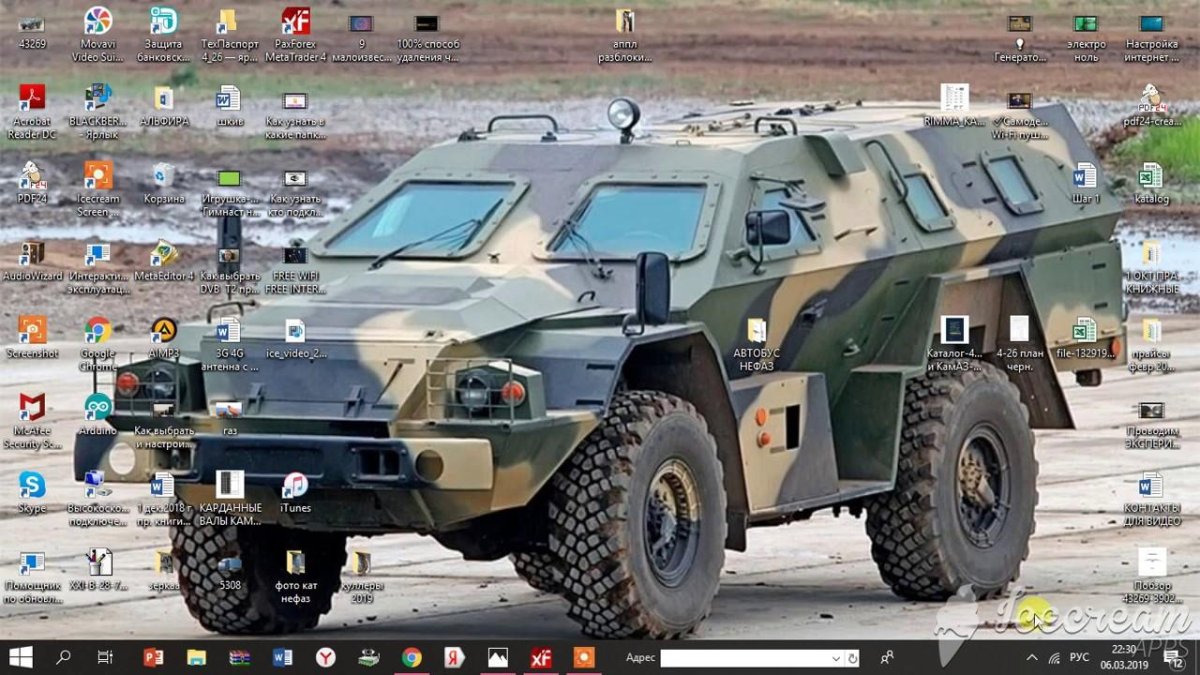This screenshot has height=675, width=1200.
Task: Open the notification center showing 12 alerts
Action: point(1172,658)
